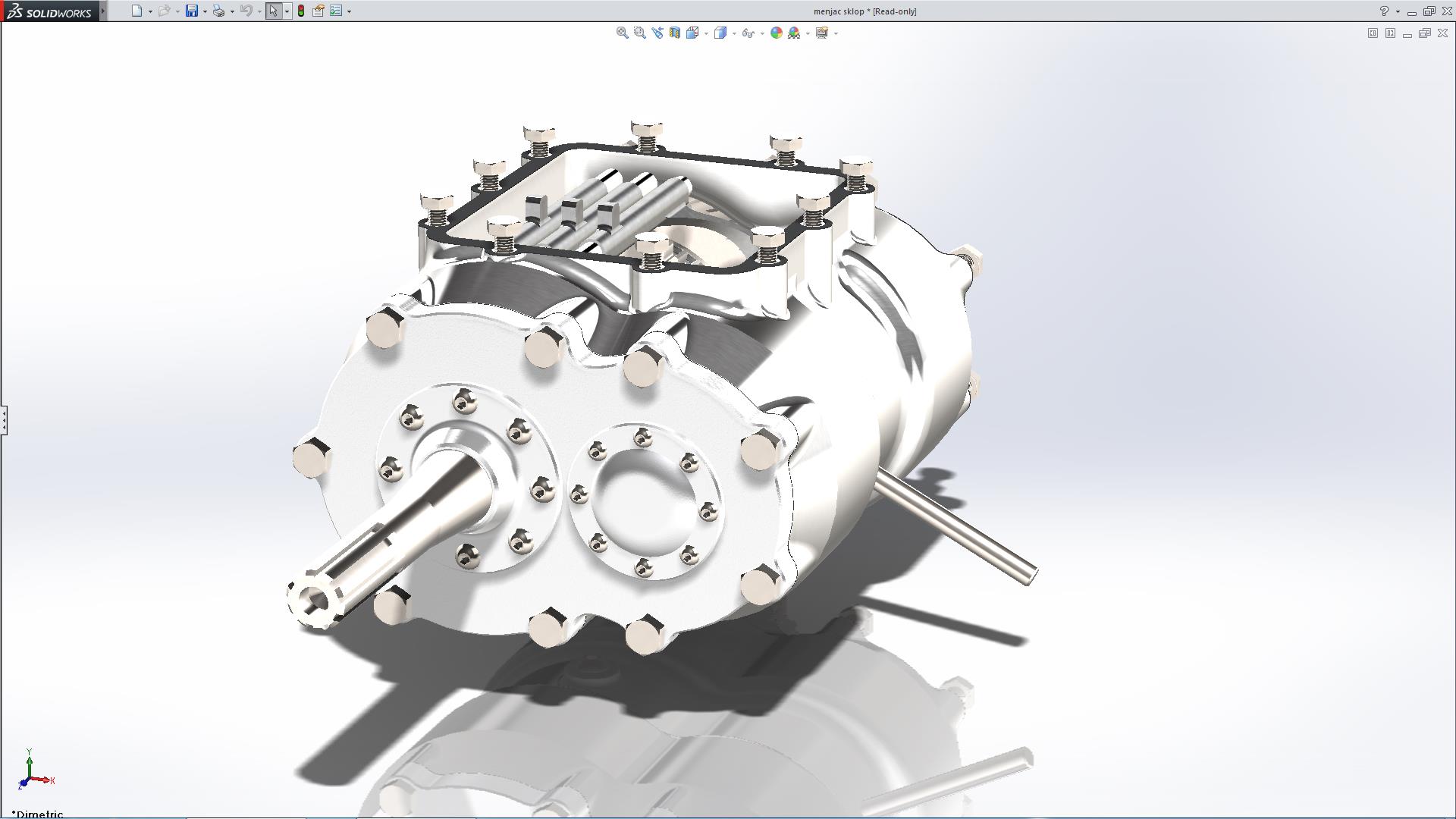Open the Display Style dropdown

(x=734, y=33)
